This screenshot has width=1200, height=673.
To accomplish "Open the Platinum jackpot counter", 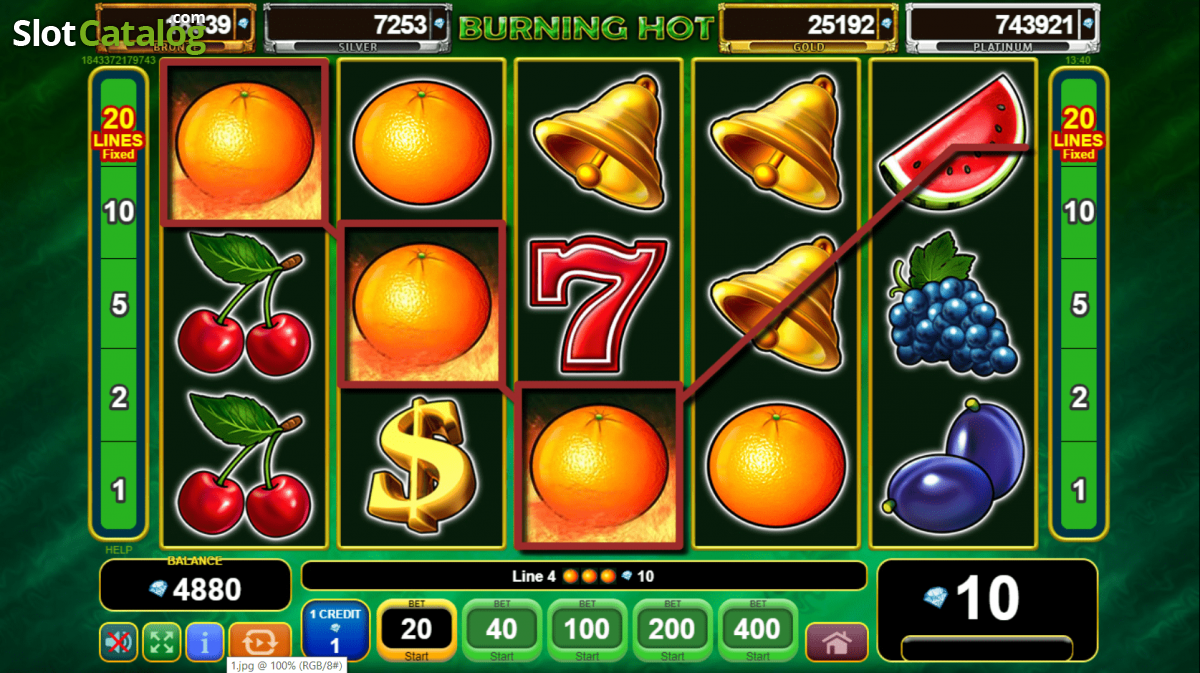I will coord(1003,28).
